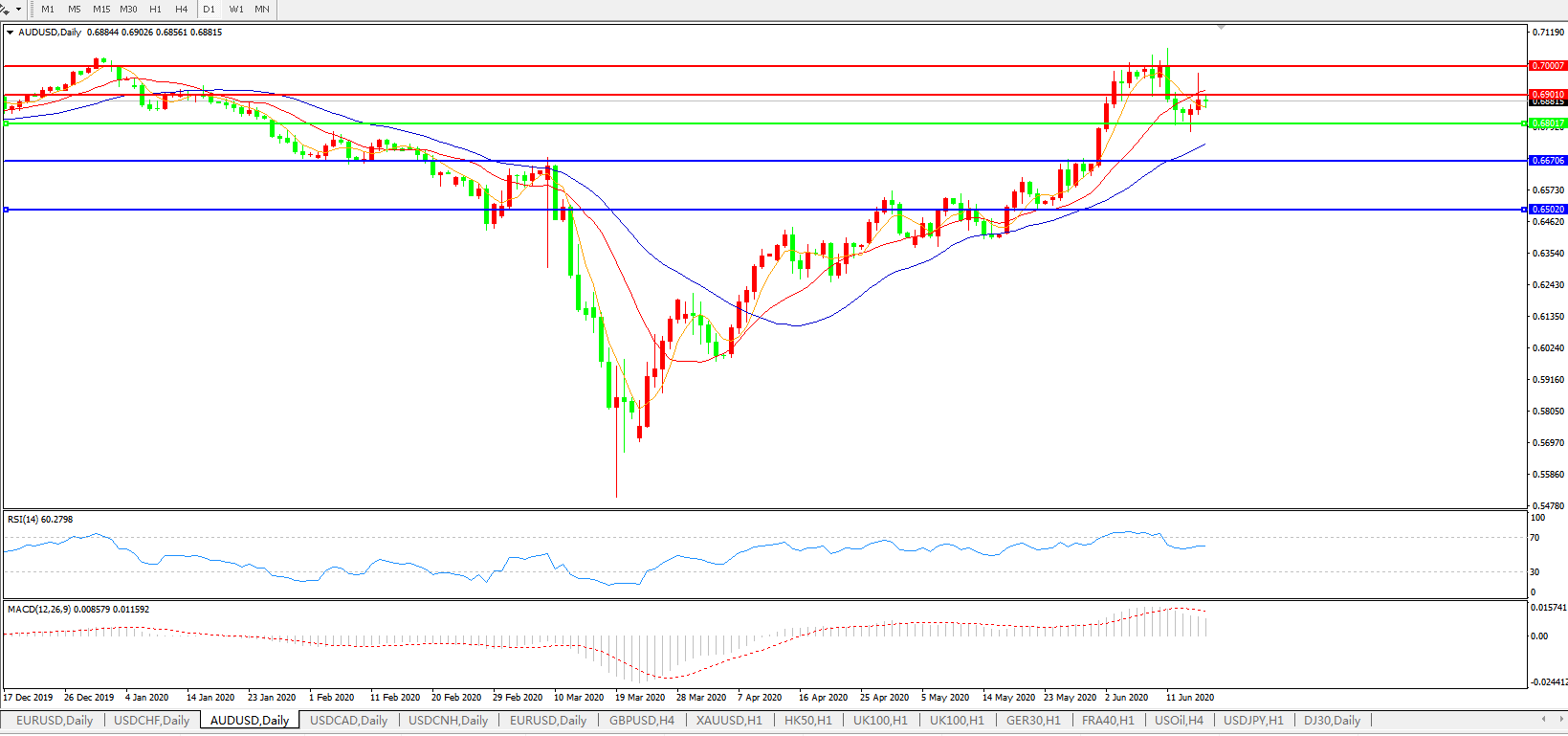This screenshot has width=1568, height=736.
Task: Expand the AUDUSD,Daily chart title triangle
Action: [11, 33]
